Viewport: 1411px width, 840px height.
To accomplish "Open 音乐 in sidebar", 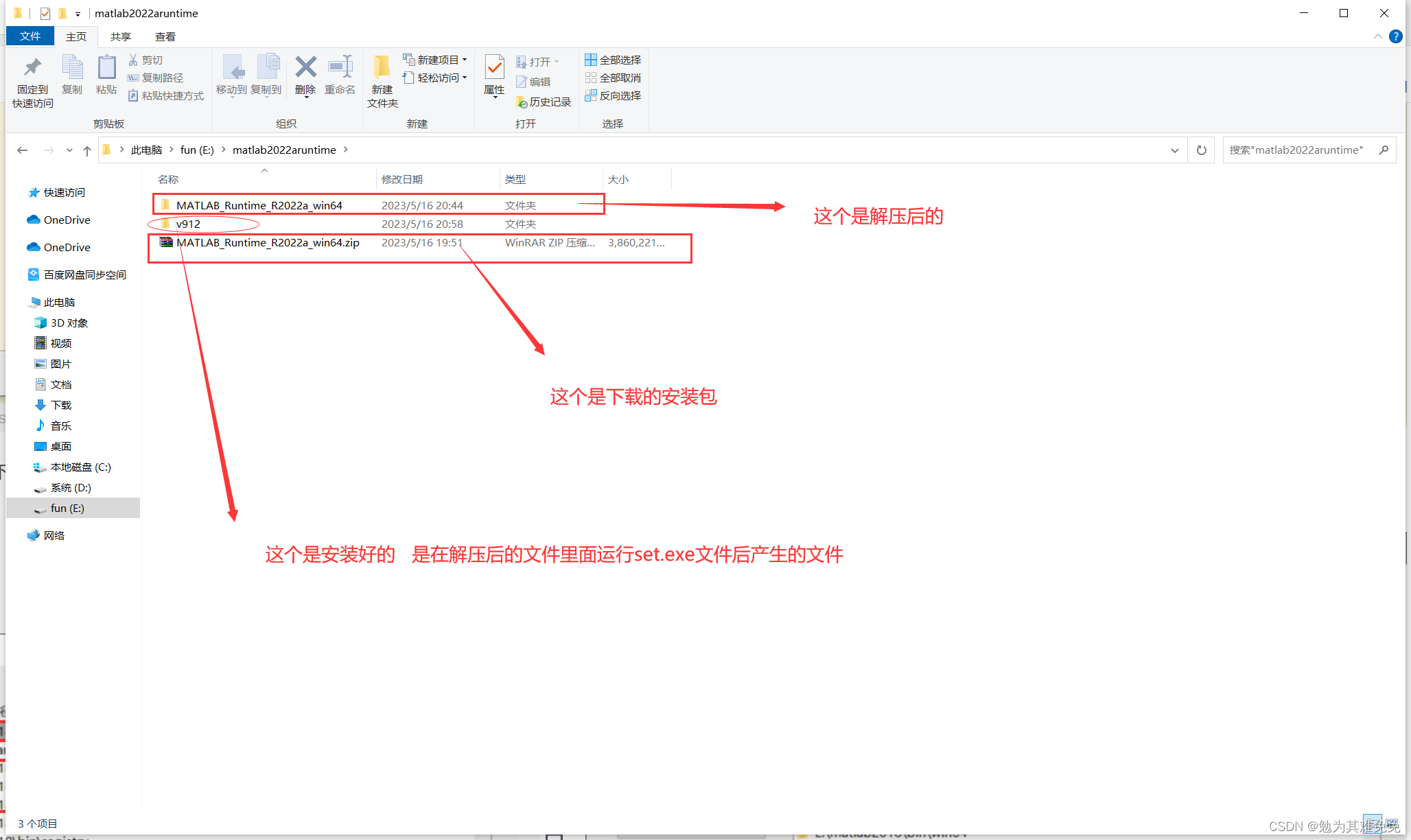I will [60, 426].
